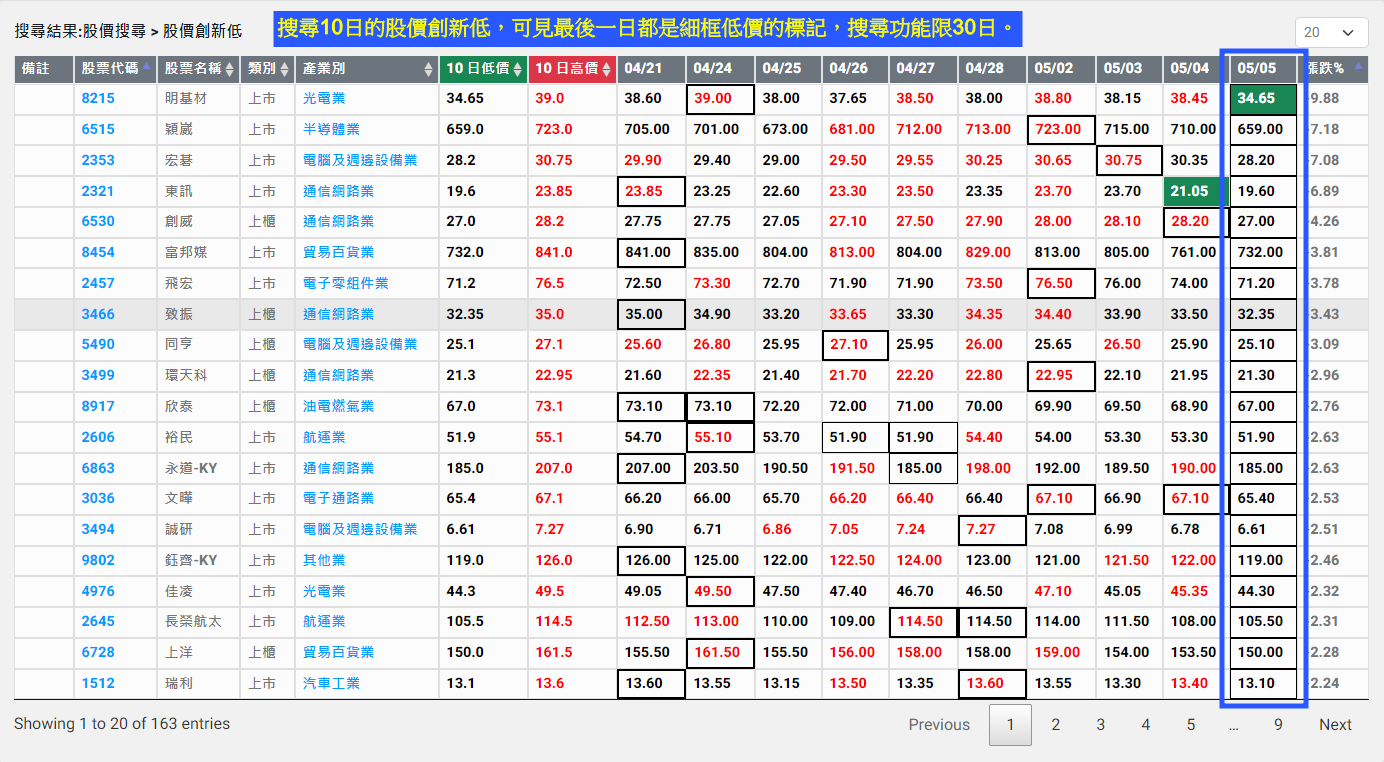This screenshot has height=762, width=1384.
Task: Go to page 3 in pagination
Action: (1100, 725)
